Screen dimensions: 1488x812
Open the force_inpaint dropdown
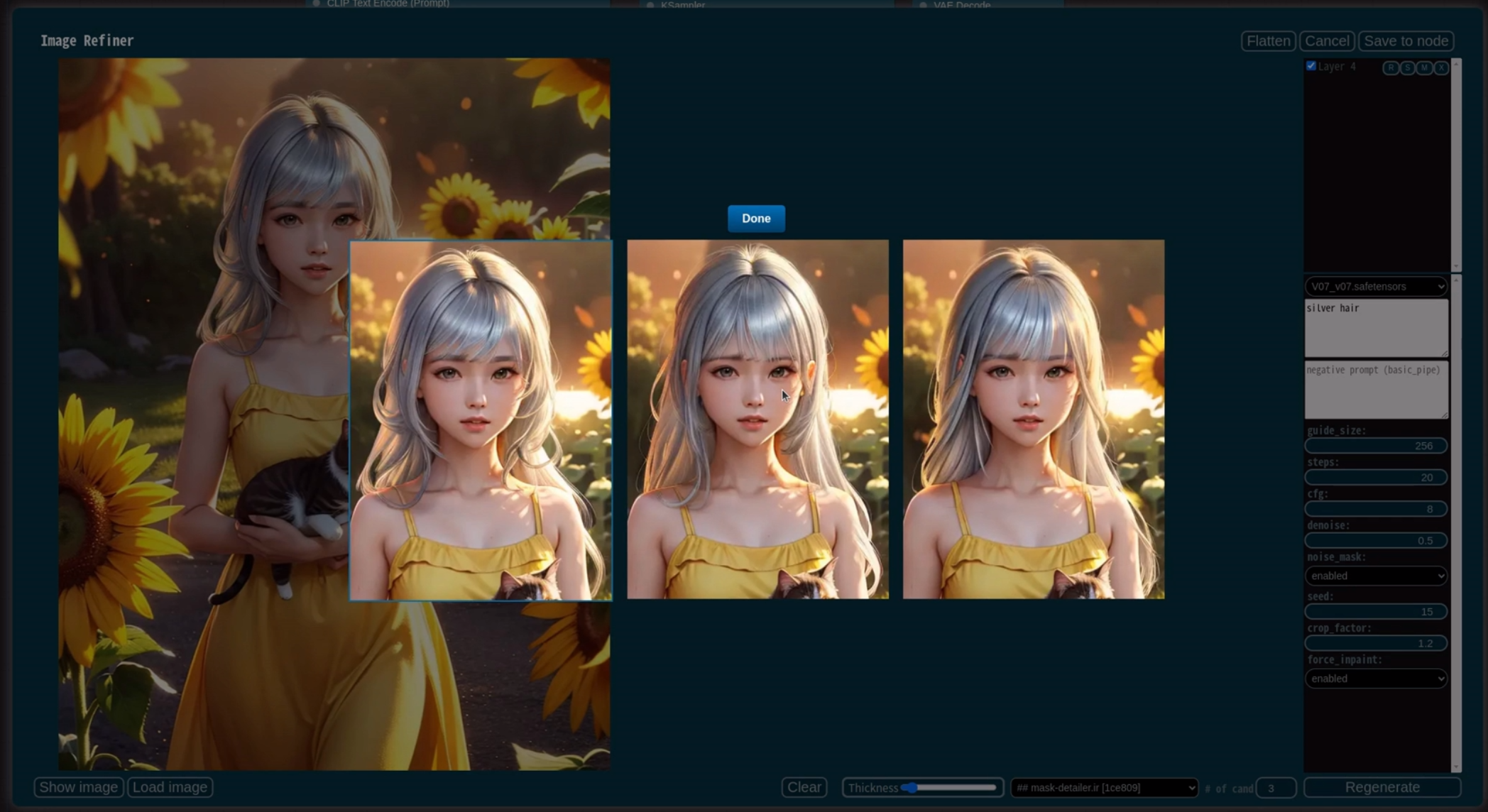[1376, 679]
